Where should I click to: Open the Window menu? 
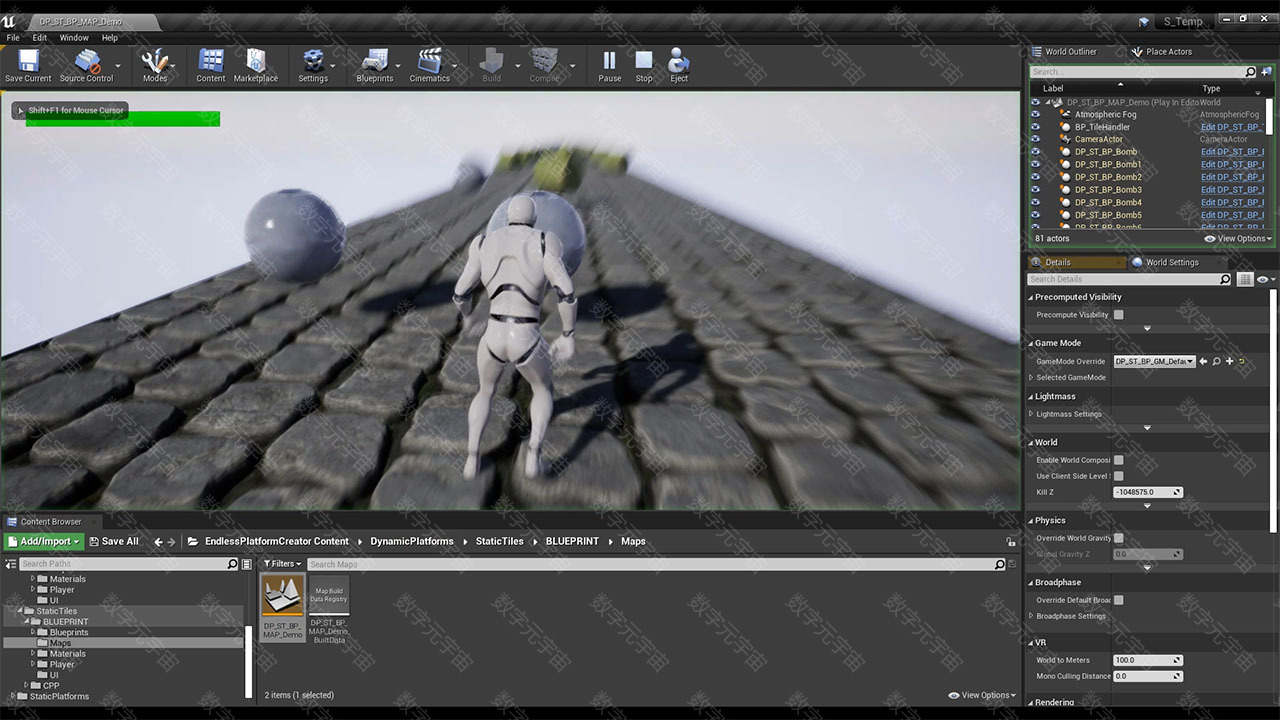tap(74, 38)
